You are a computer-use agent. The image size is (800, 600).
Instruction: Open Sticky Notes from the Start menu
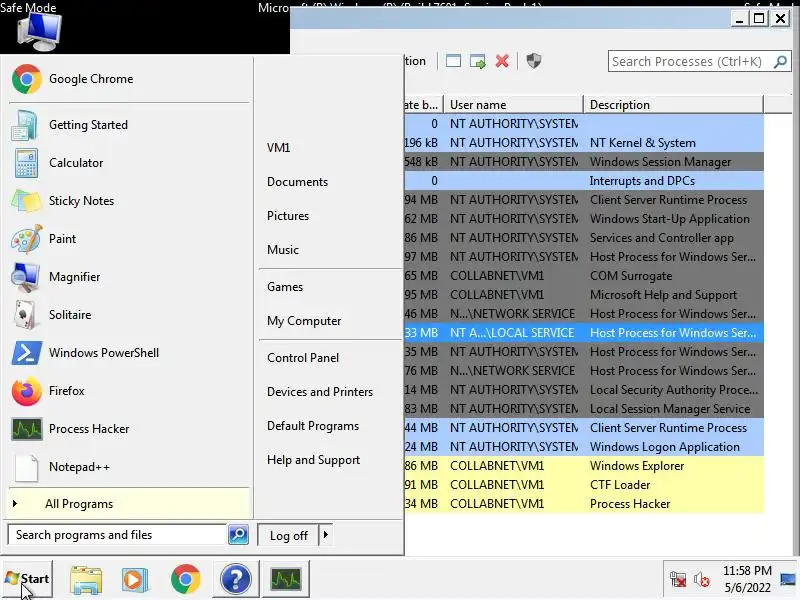click(129, 201)
